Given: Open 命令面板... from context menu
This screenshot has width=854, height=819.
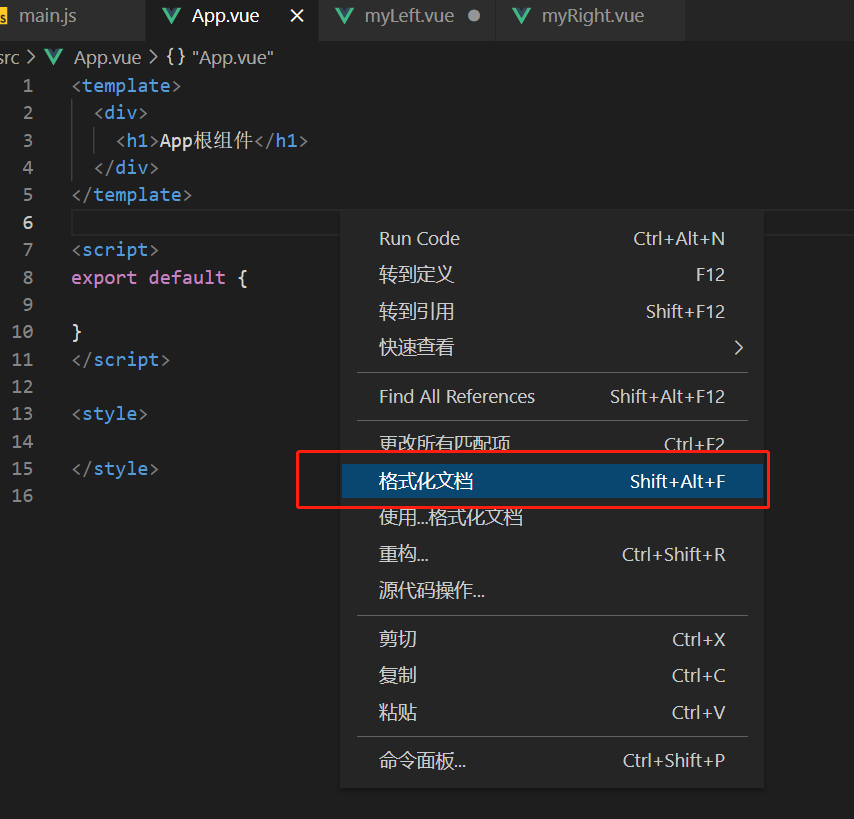Looking at the screenshot, I should click(x=552, y=760).
